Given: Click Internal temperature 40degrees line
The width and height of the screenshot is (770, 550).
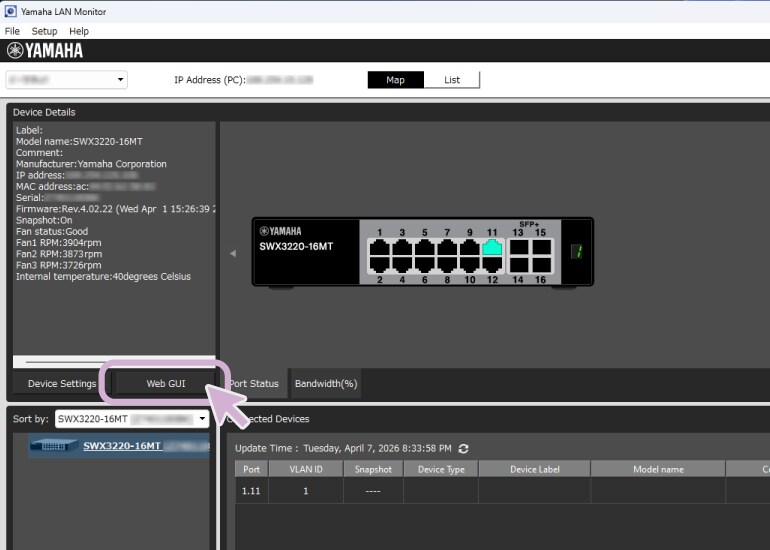Looking at the screenshot, I should [103, 276].
